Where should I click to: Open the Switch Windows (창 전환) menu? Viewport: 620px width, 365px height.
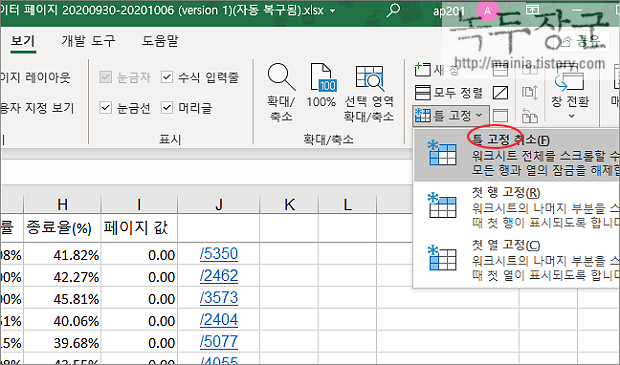[570, 93]
